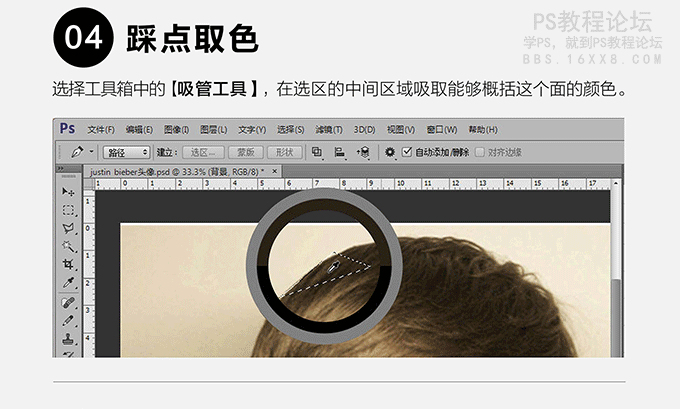Click the 选区 button
This screenshot has width=680, height=409.
coord(203,152)
